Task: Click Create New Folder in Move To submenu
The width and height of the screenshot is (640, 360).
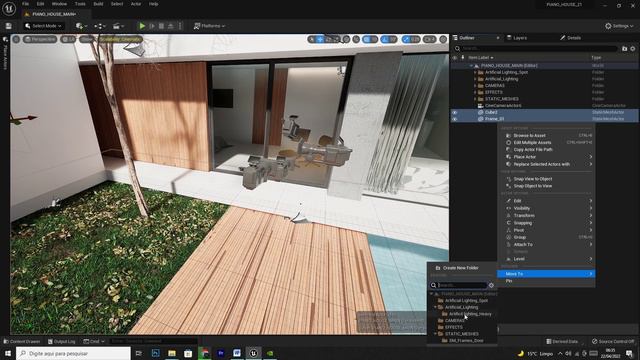Action: pyautogui.click(x=462, y=268)
